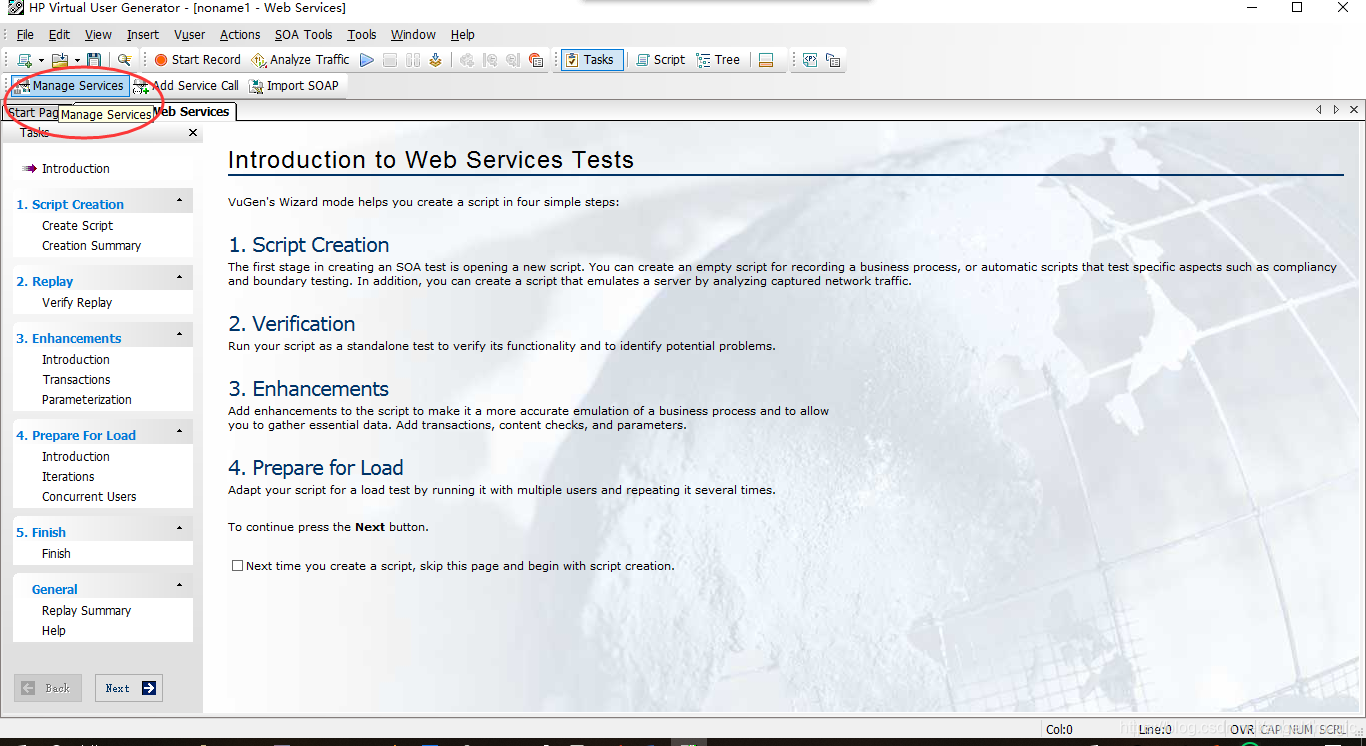The height and width of the screenshot is (746, 1366).
Task: Click the Back button
Action: pos(48,688)
